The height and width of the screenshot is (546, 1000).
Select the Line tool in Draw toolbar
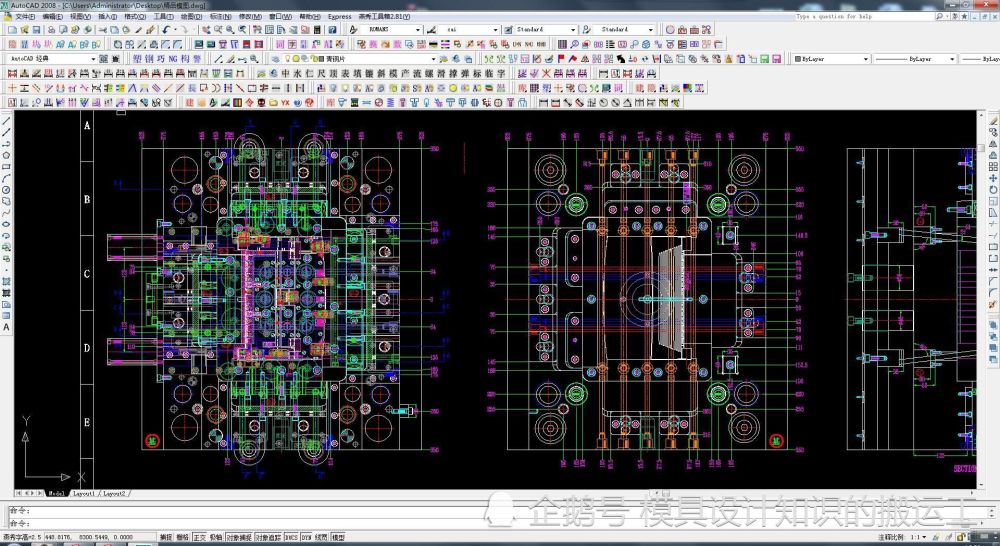pos(6,121)
